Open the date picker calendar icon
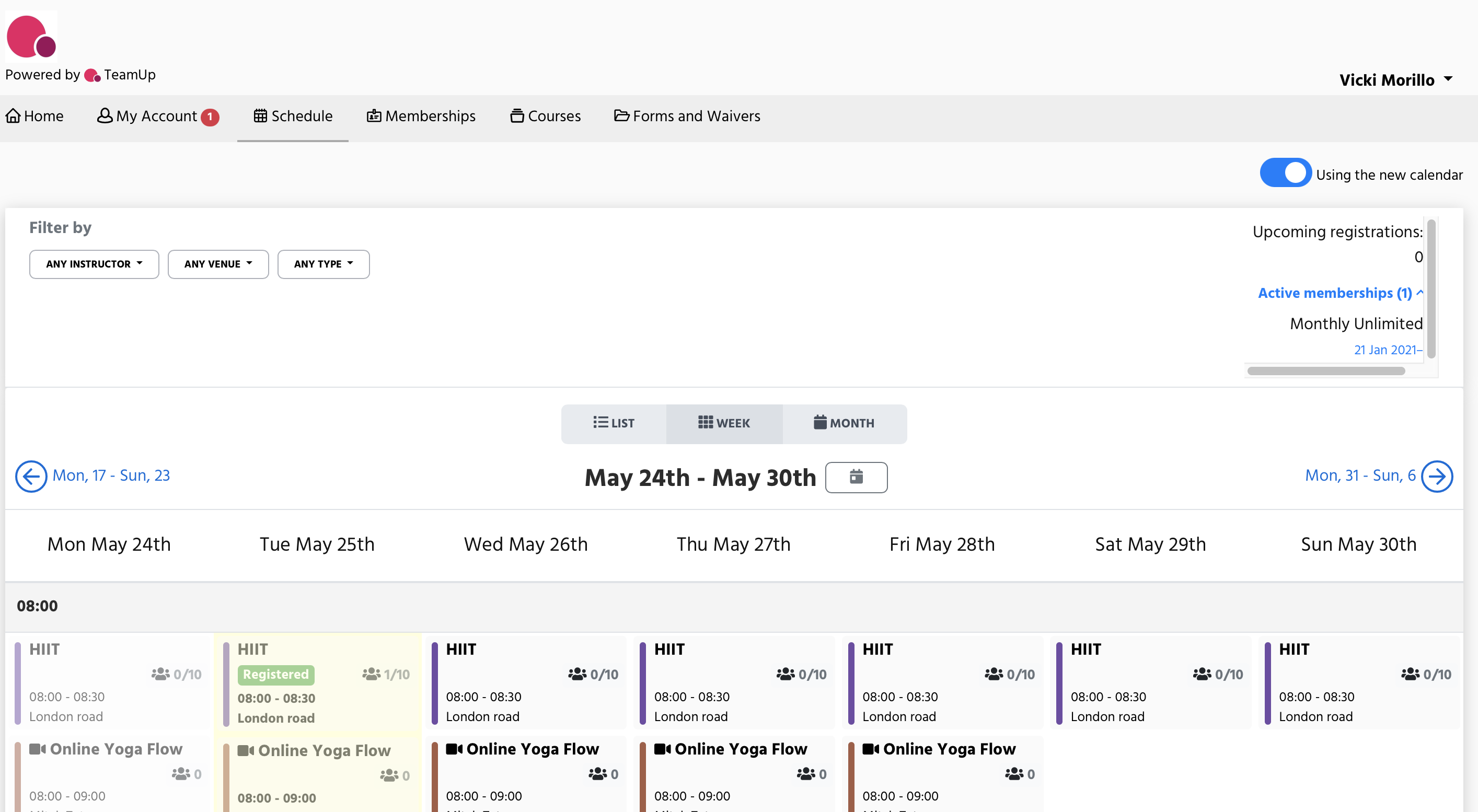Image resolution: width=1478 pixels, height=812 pixels. click(856, 477)
